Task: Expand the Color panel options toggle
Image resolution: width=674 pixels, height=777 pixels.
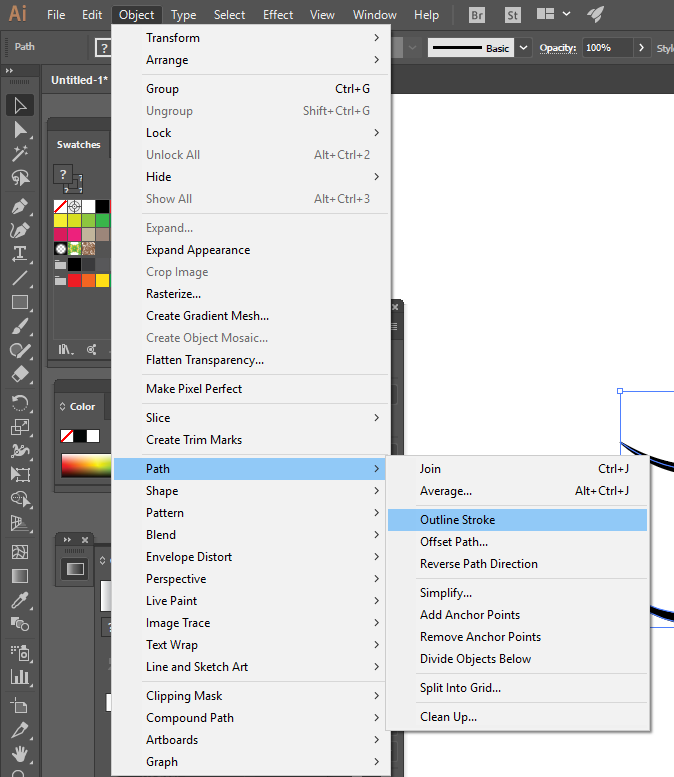Action: click(62, 406)
